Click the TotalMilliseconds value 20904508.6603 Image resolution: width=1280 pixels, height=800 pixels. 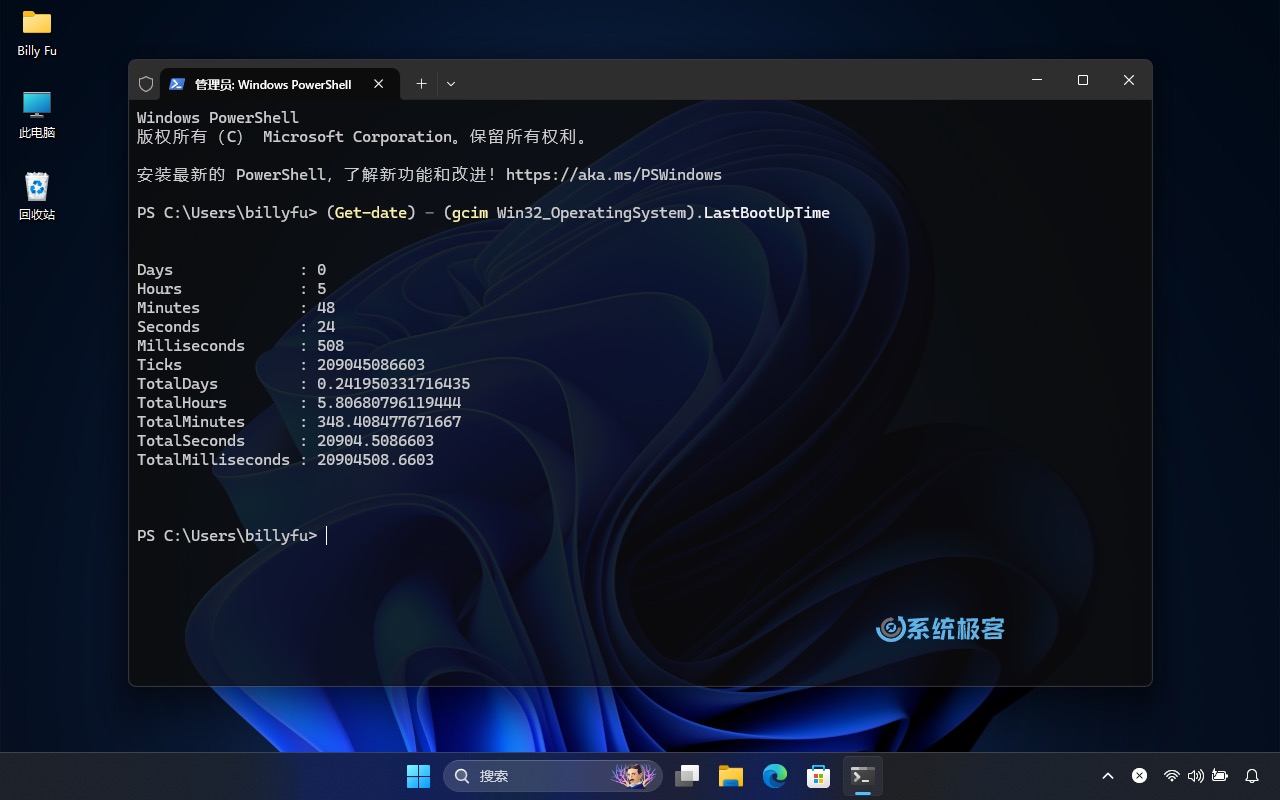[x=375, y=460]
